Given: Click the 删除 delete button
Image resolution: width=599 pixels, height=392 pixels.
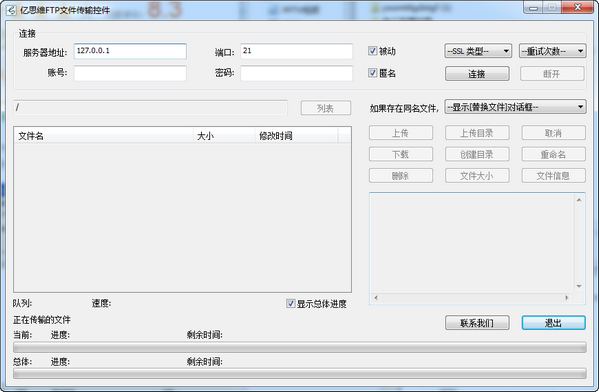Looking at the screenshot, I should [x=401, y=176].
